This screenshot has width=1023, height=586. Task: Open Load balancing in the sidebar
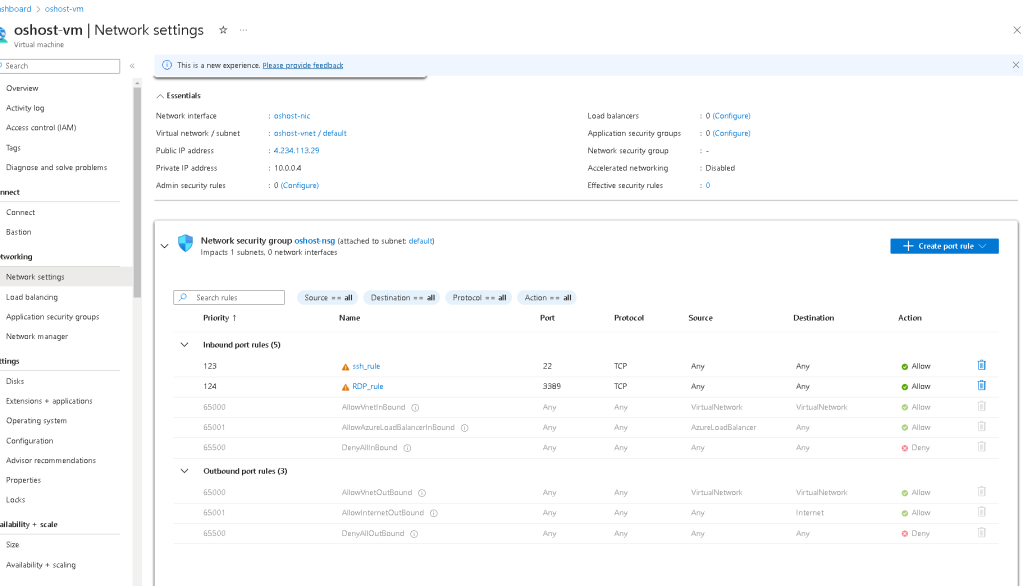click(32, 297)
